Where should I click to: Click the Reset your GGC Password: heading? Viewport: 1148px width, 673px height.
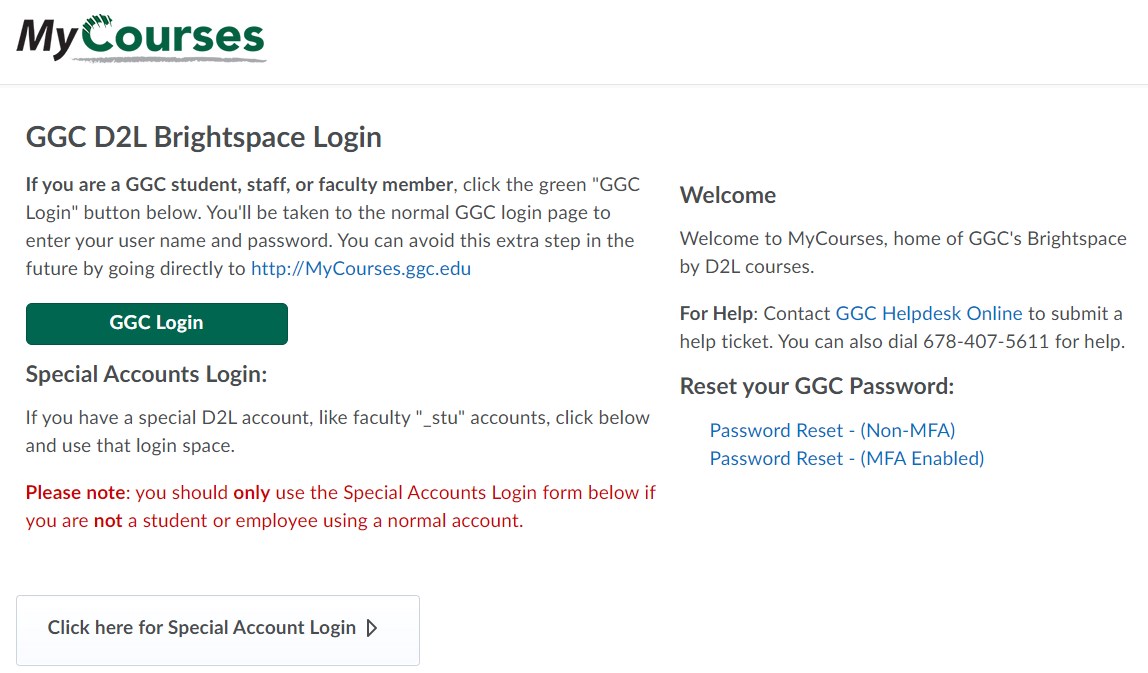point(817,386)
